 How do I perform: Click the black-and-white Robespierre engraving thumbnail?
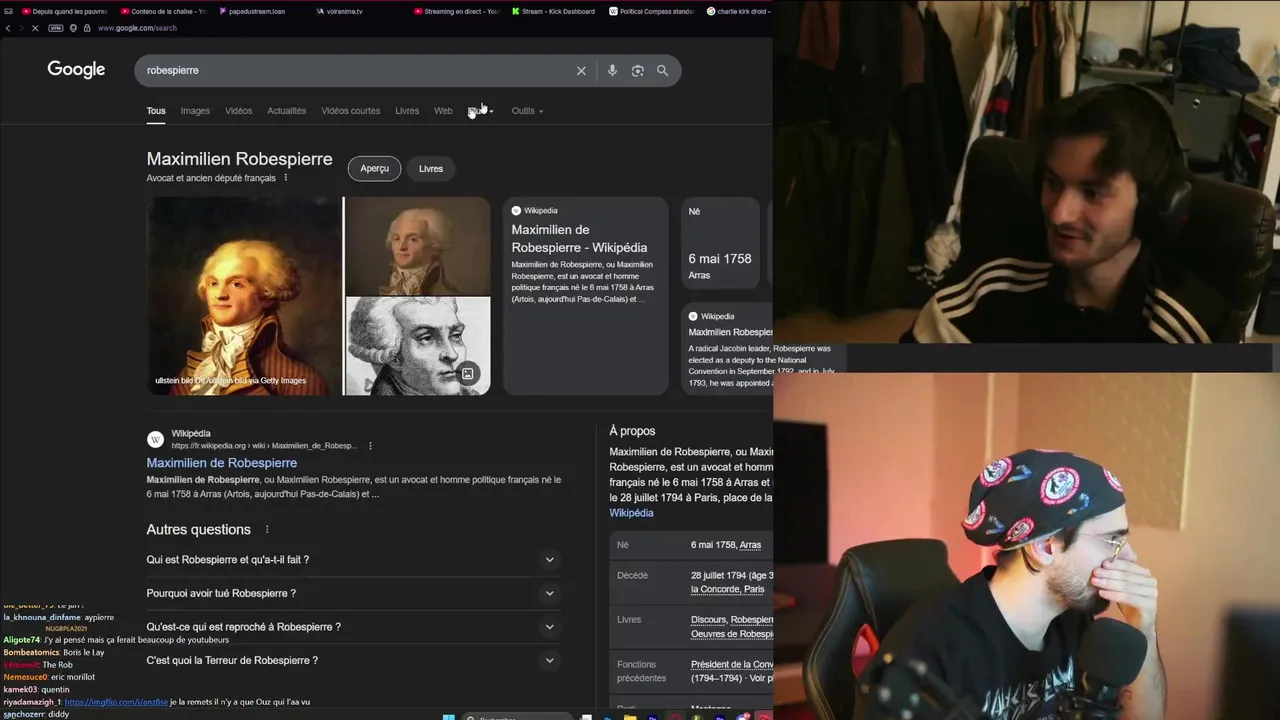pos(418,346)
